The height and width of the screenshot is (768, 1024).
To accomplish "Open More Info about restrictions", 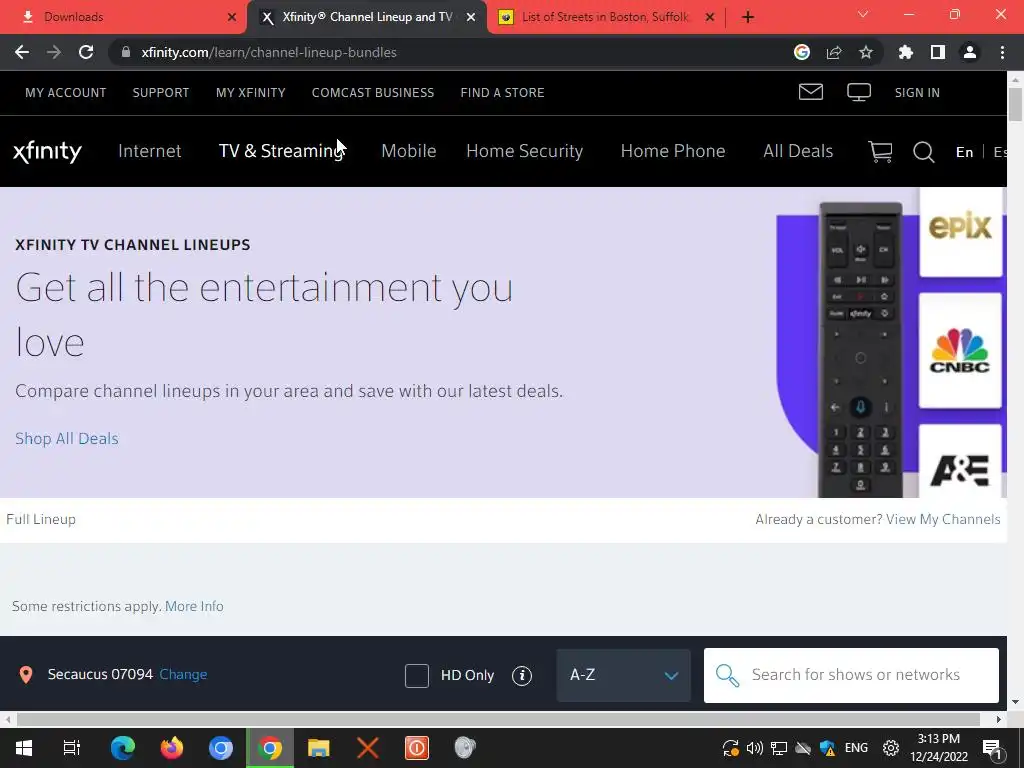I will point(194,607).
